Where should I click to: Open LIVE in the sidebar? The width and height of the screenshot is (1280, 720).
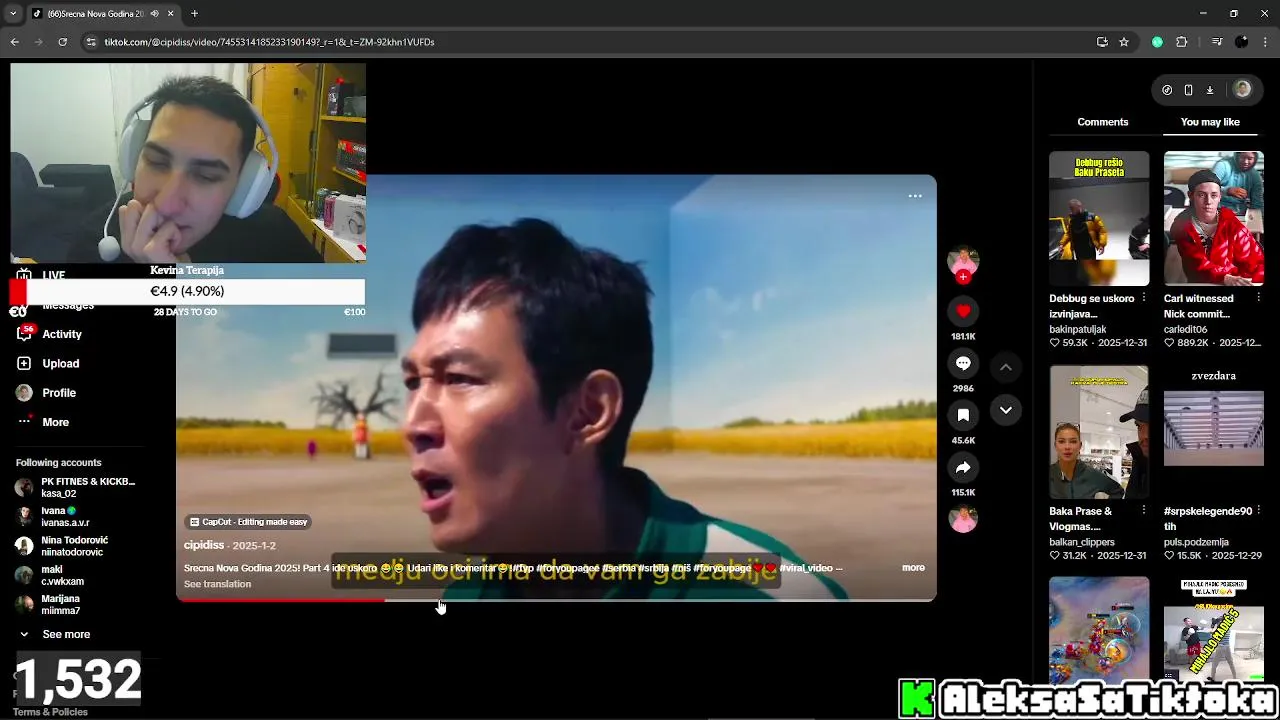click(41, 275)
